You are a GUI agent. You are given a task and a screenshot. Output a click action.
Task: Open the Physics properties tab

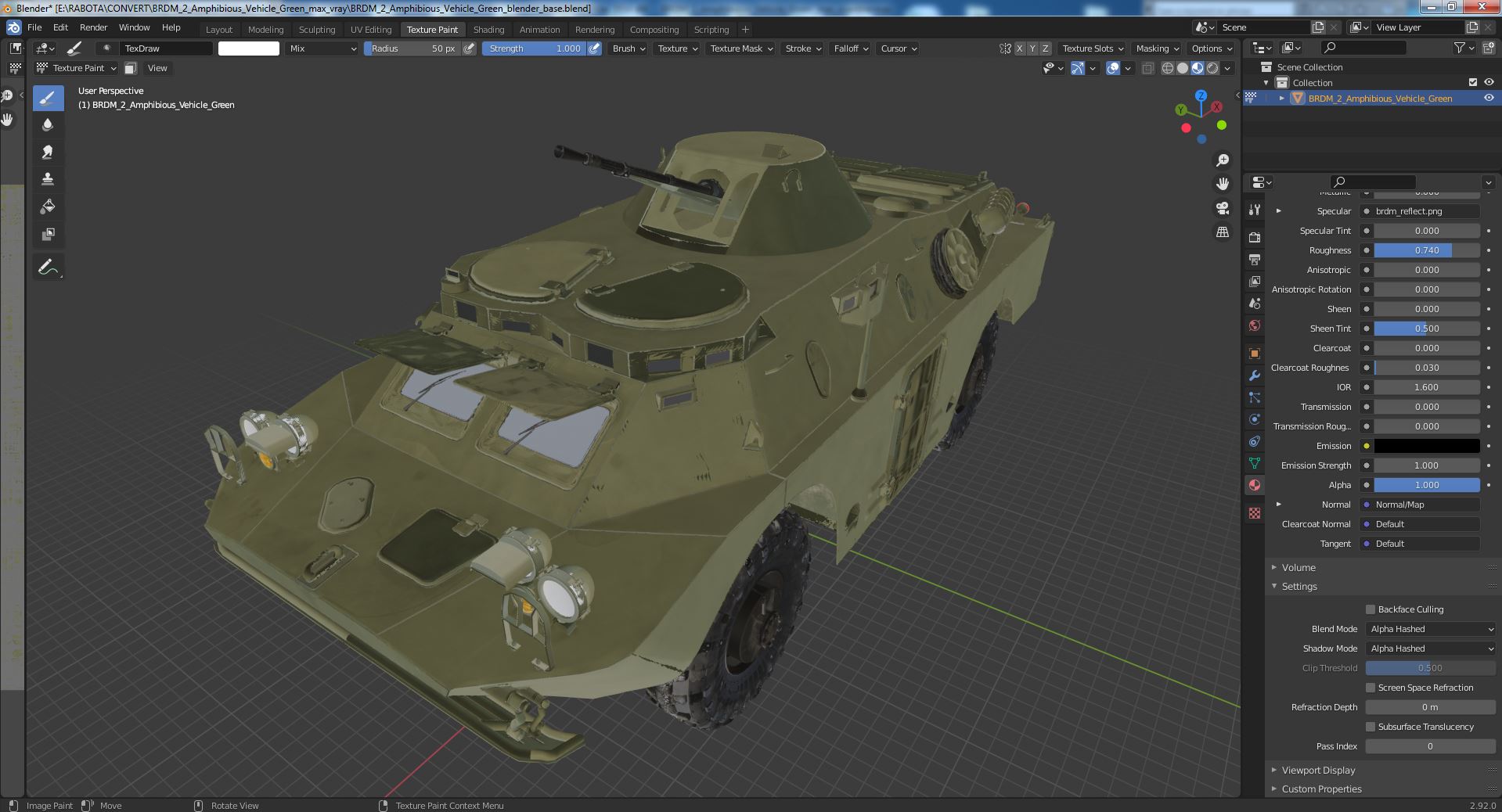(x=1255, y=419)
